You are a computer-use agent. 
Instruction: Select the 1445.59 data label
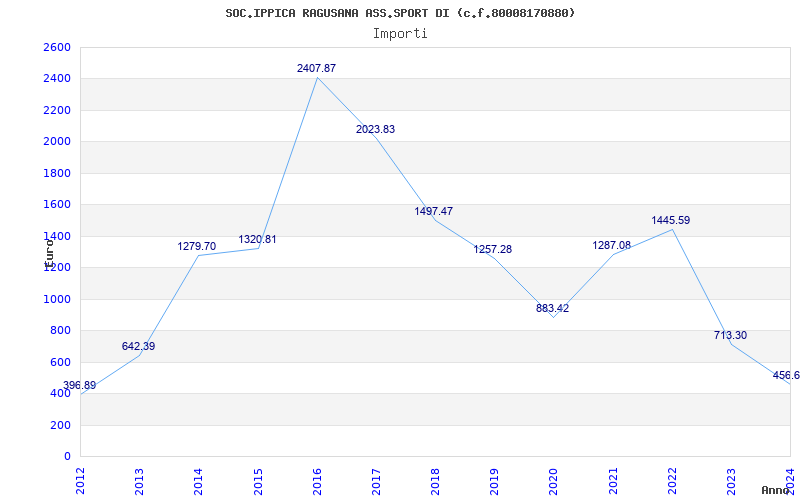(x=671, y=220)
